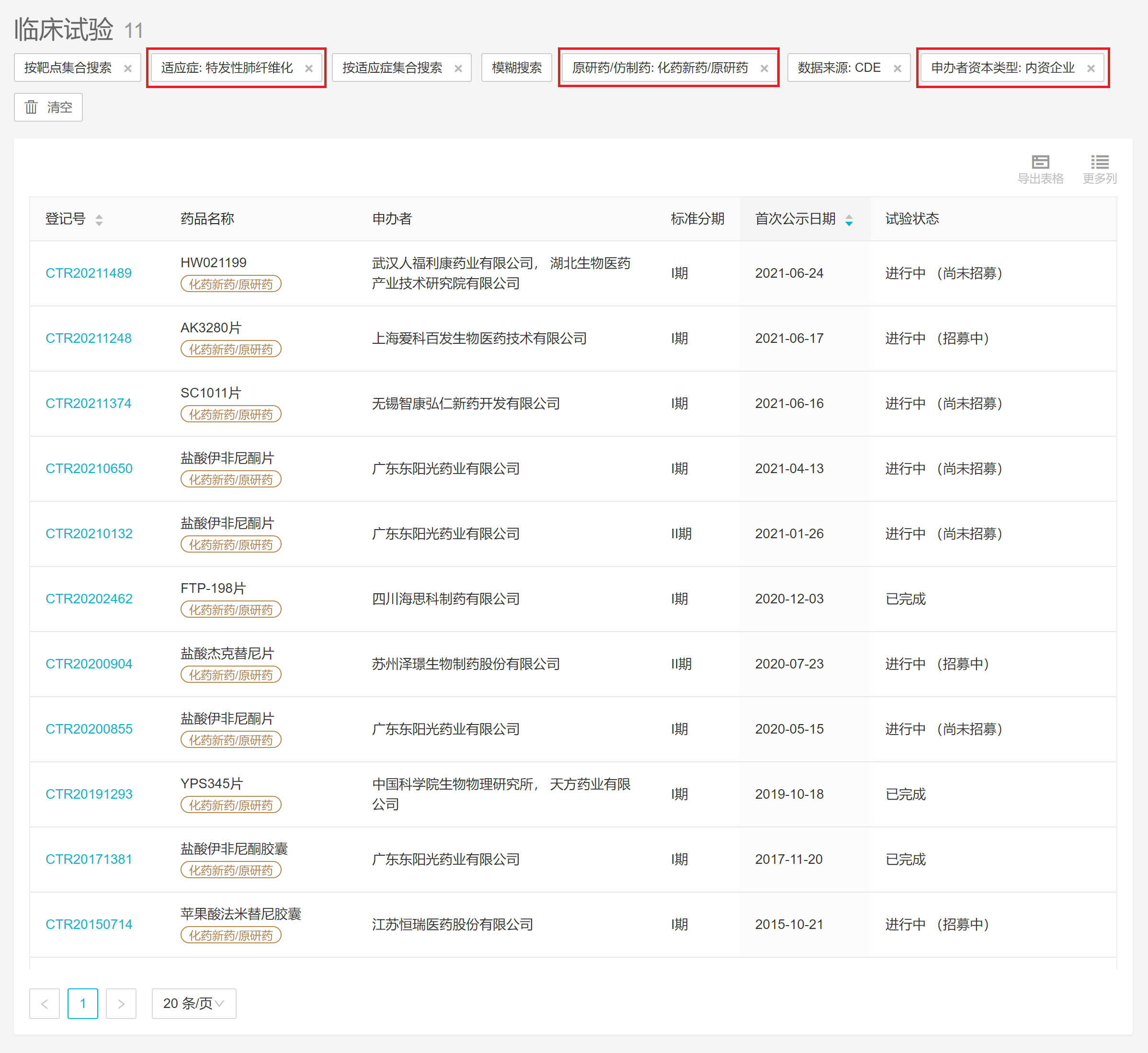The width and height of the screenshot is (1148, 1053).
Task: Click the 清空 trash button
Action: click(48, 107)
